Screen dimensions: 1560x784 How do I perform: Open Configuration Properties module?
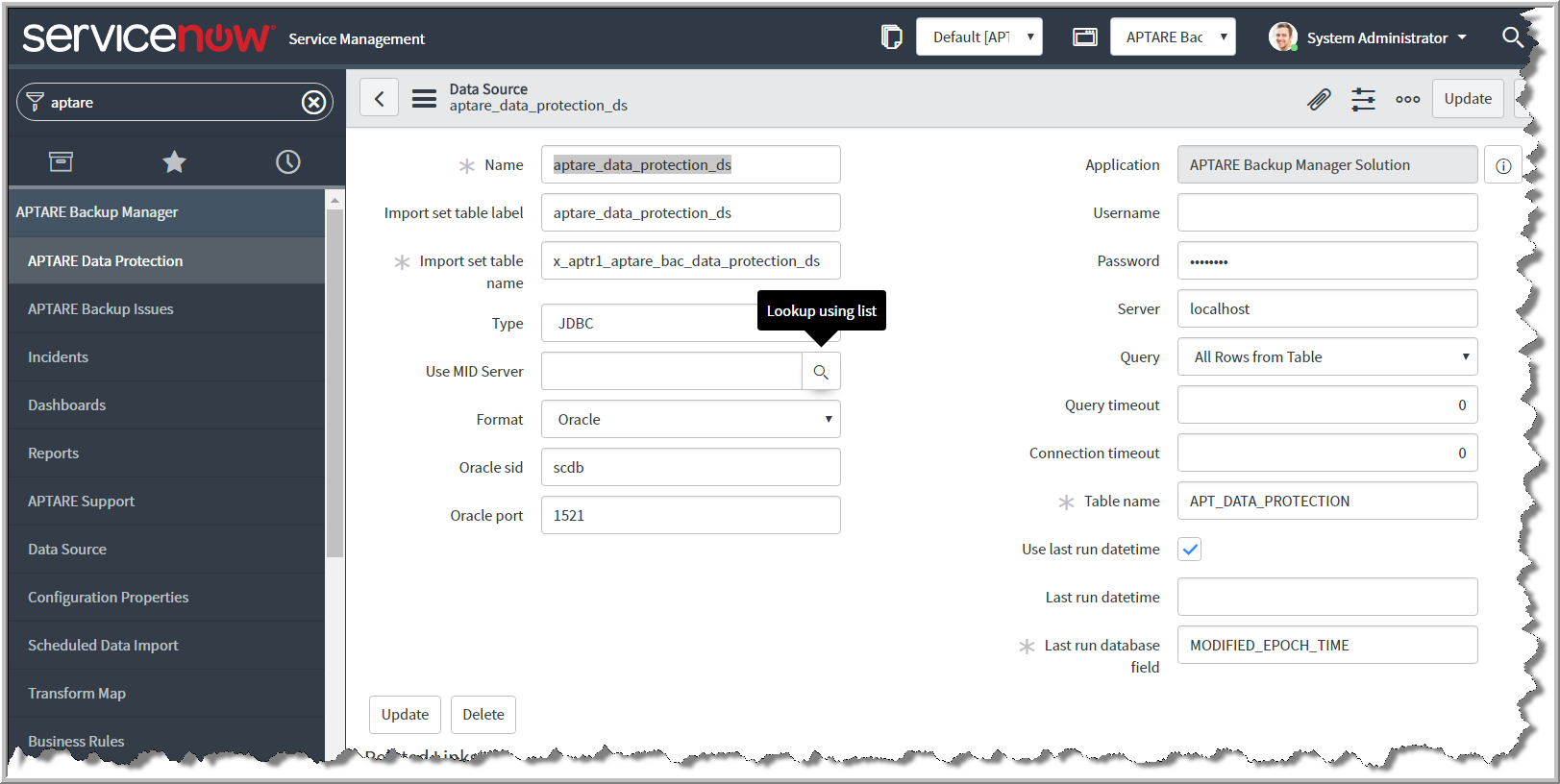click(x=166, y=597)
